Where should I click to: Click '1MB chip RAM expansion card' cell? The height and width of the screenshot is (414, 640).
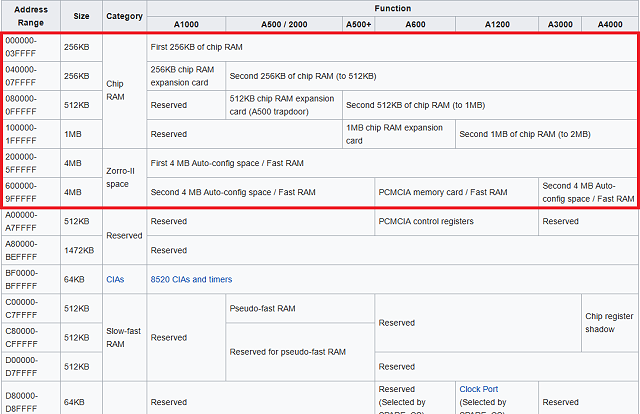pyautogui.click(x=399, y=134)
